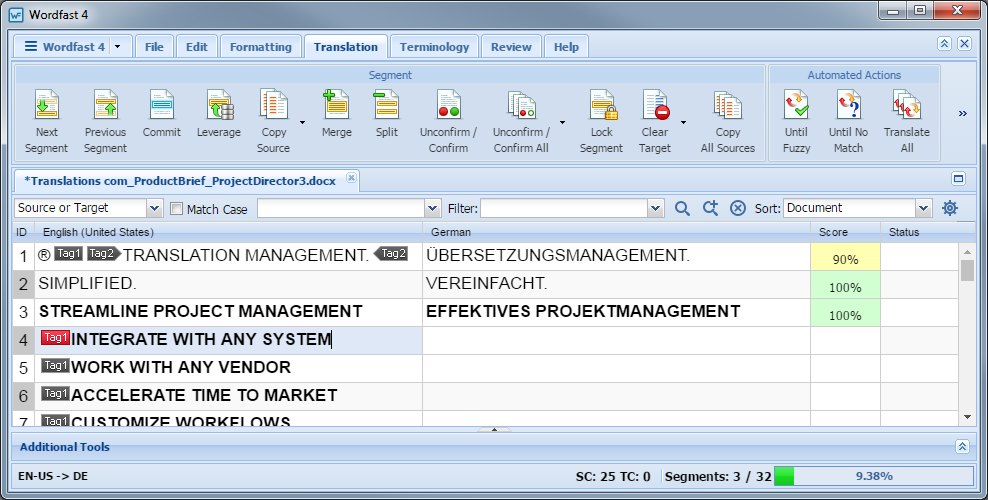
Task: Open the Unconfirm / Confirm All dropdown arrow
Action: pos(562,122)
